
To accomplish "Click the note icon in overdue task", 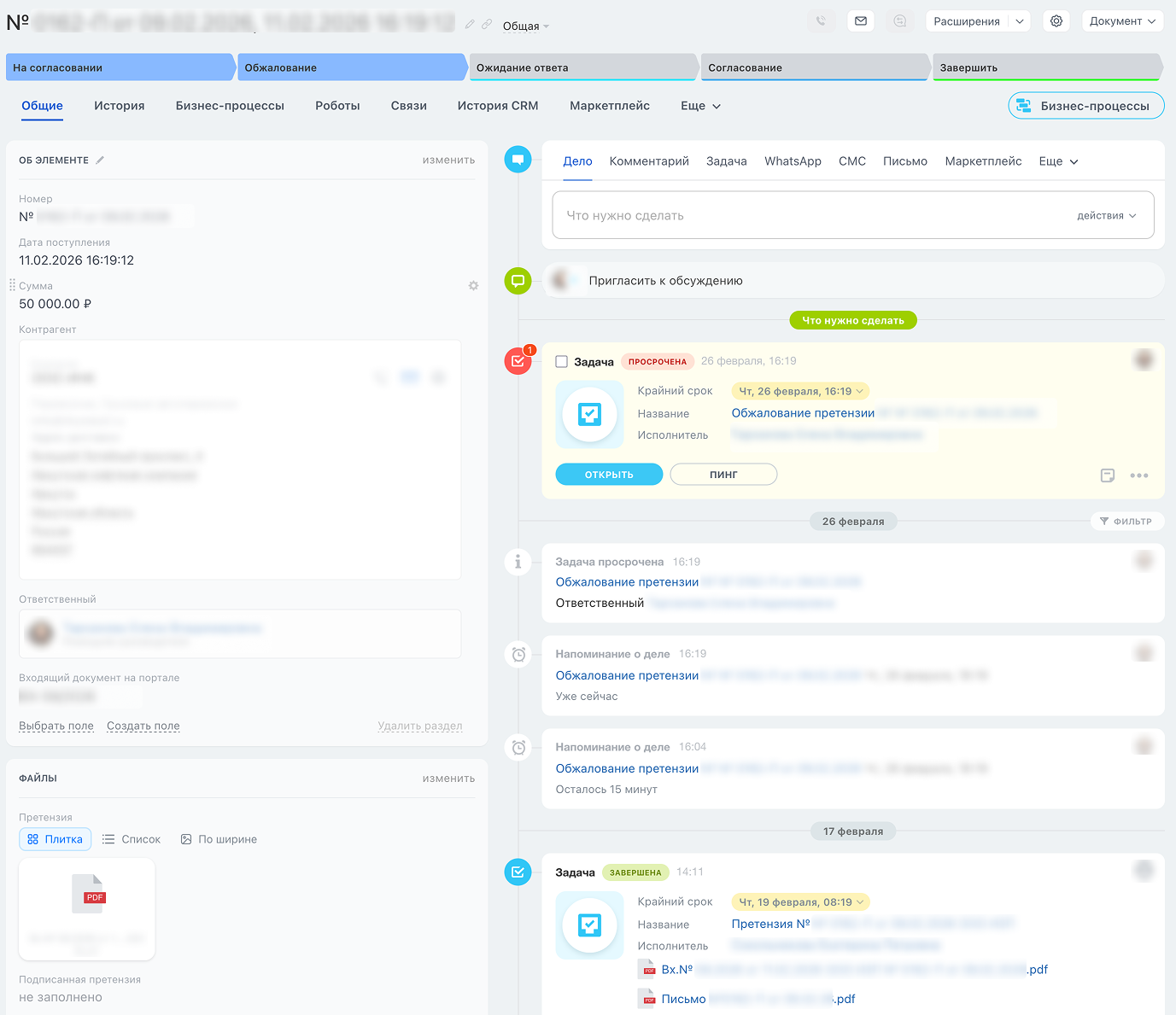I will tap(1108, 475).
